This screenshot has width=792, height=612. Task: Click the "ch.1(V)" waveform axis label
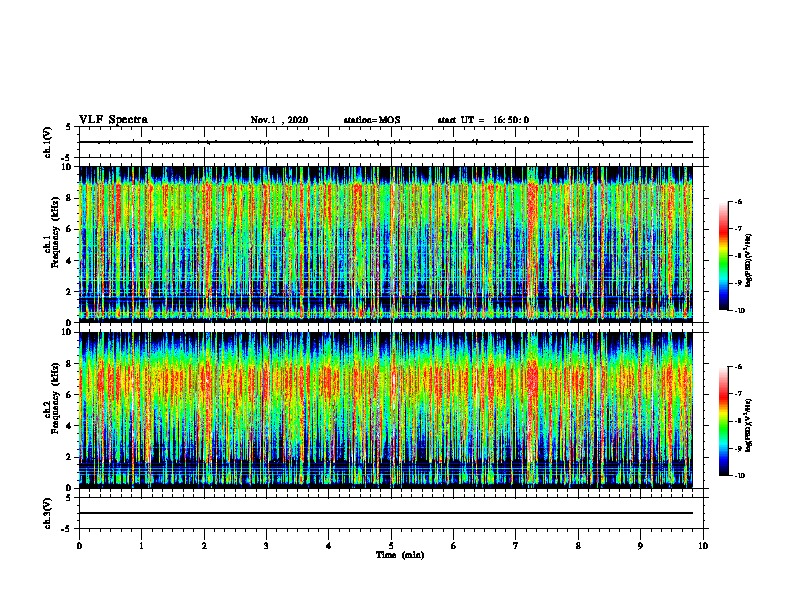(48, 142)
